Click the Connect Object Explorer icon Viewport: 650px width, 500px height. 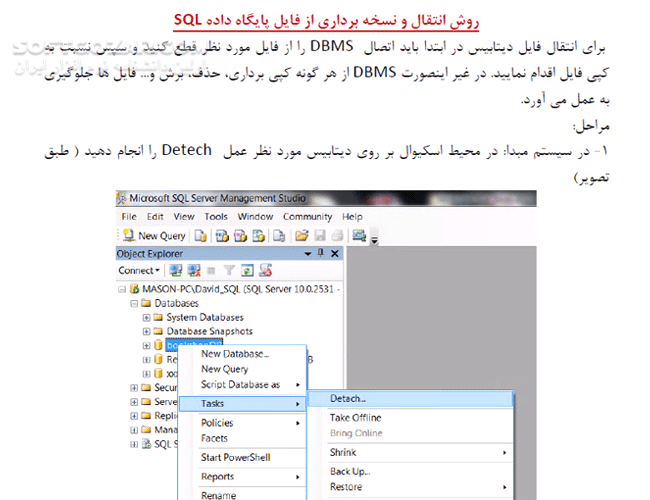point(176,271)
